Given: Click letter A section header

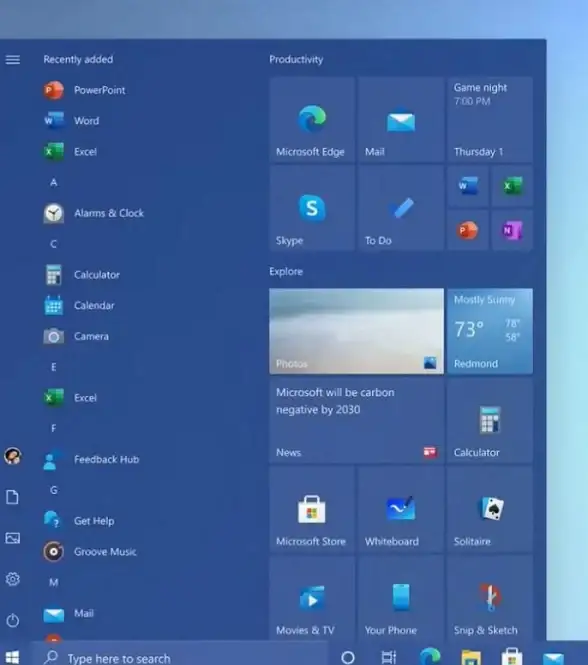Looking at the screenshot, I should tap(53, 182).
